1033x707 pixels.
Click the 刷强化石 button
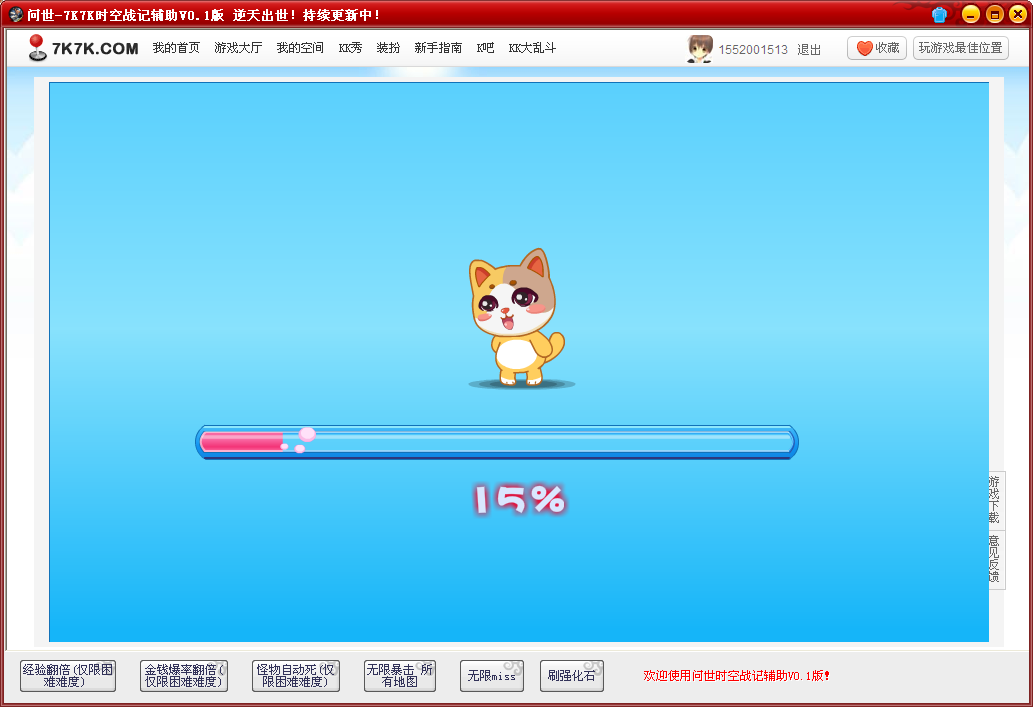click(571, 675)
